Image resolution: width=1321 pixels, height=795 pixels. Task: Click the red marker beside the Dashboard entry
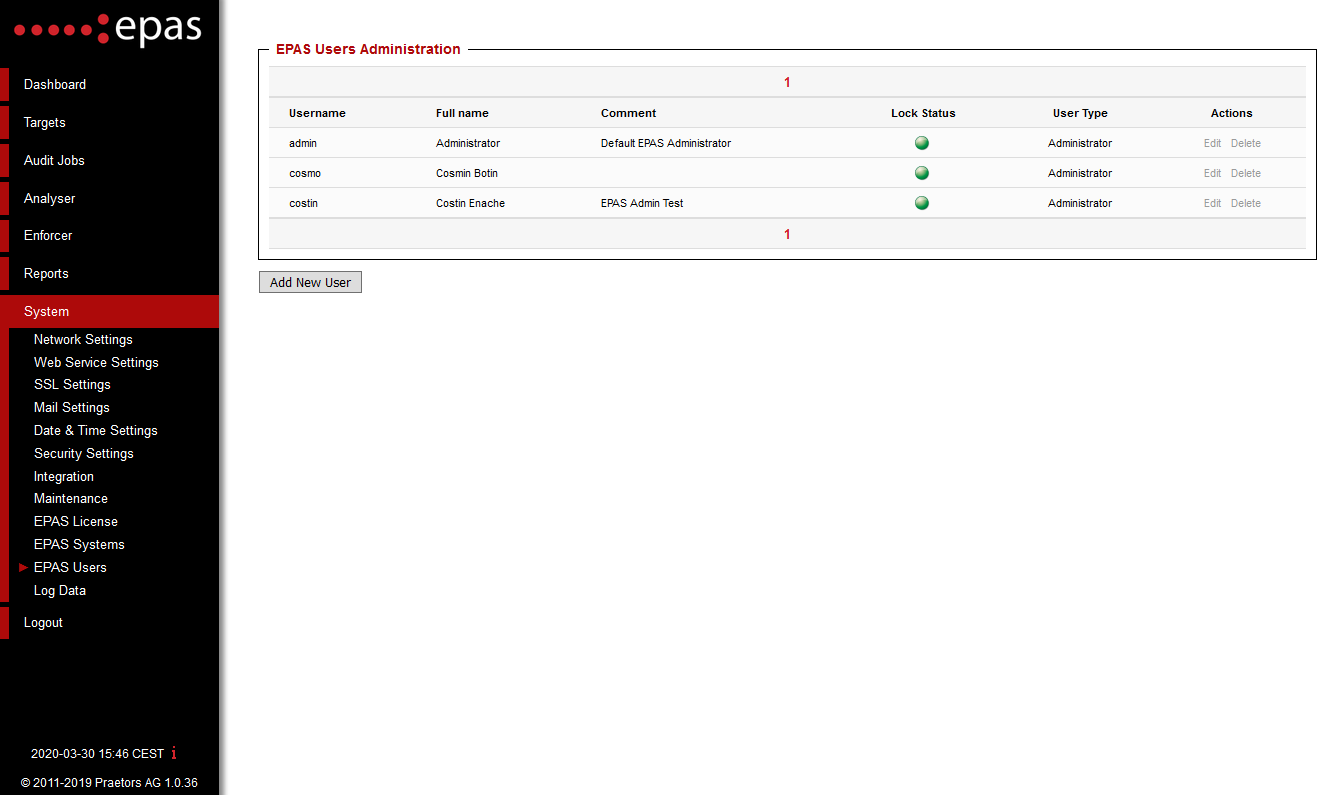[4, 84]
